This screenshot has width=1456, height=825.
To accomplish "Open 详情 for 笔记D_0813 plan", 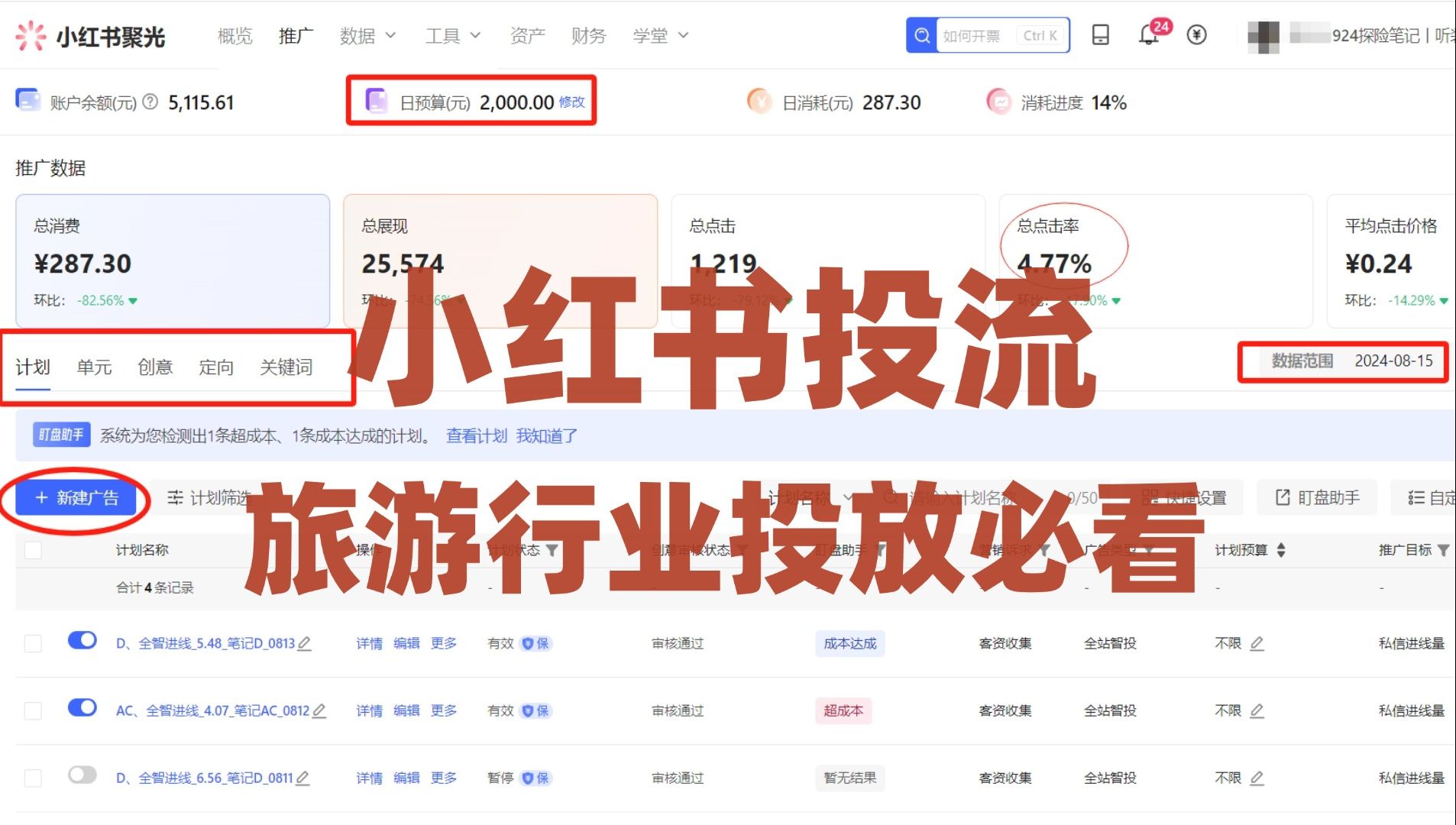I will coord(369,644).
